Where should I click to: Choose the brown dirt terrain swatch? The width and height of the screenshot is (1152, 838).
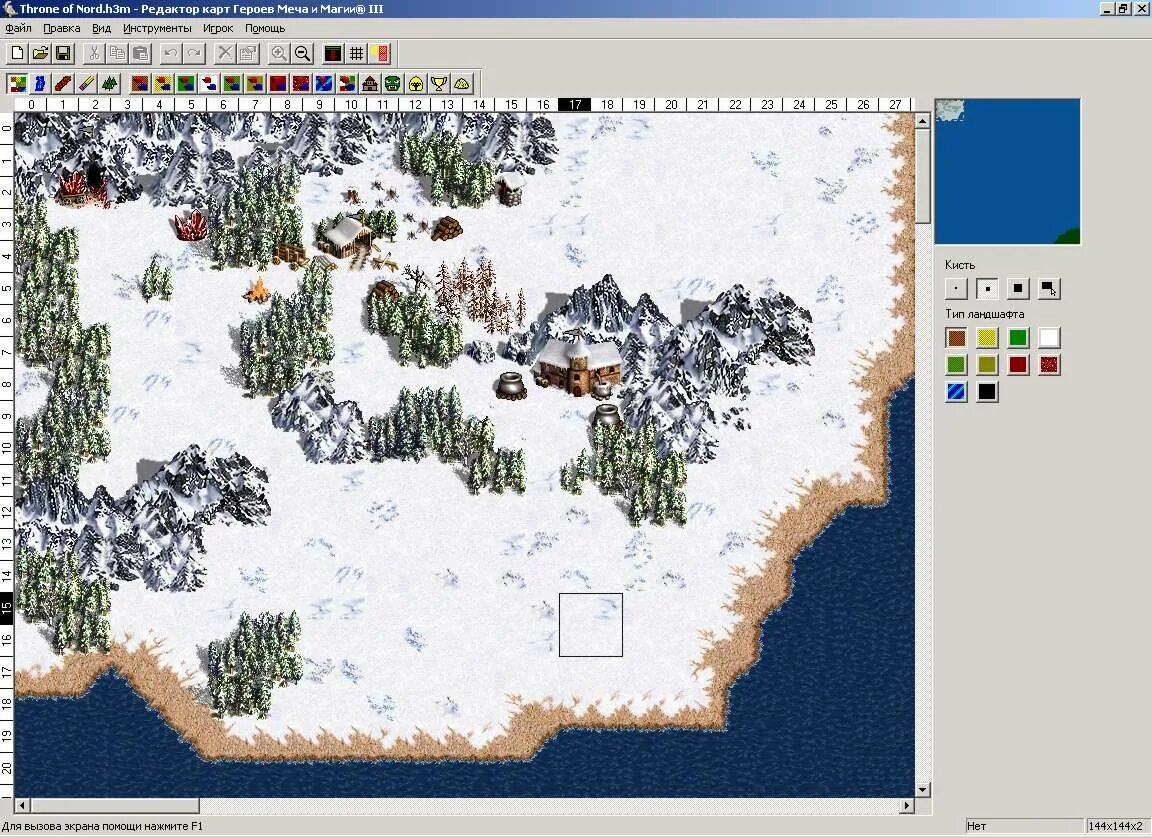point(956,338)
